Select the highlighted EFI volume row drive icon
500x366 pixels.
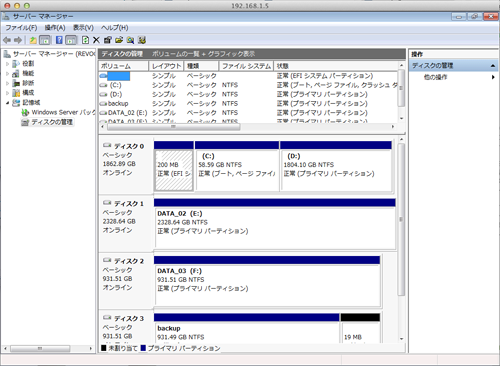(x=103, y=76)
